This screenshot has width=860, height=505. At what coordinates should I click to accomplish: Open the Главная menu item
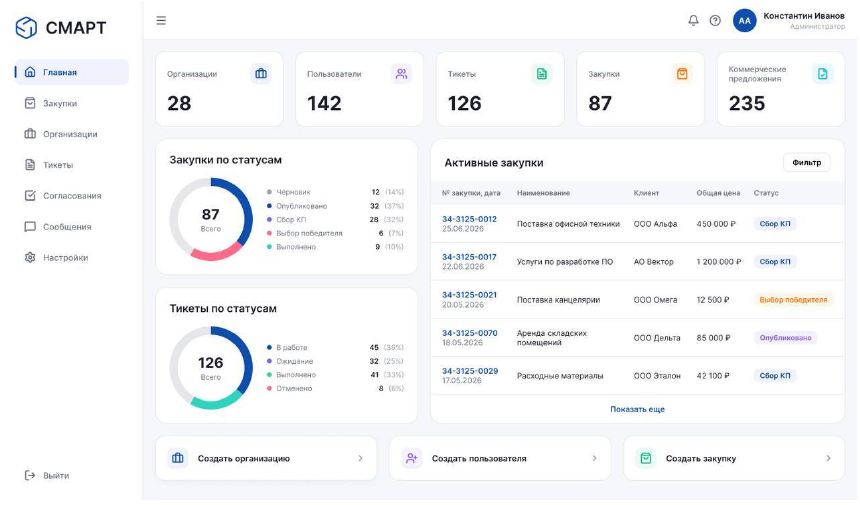[x=72, y=72]
